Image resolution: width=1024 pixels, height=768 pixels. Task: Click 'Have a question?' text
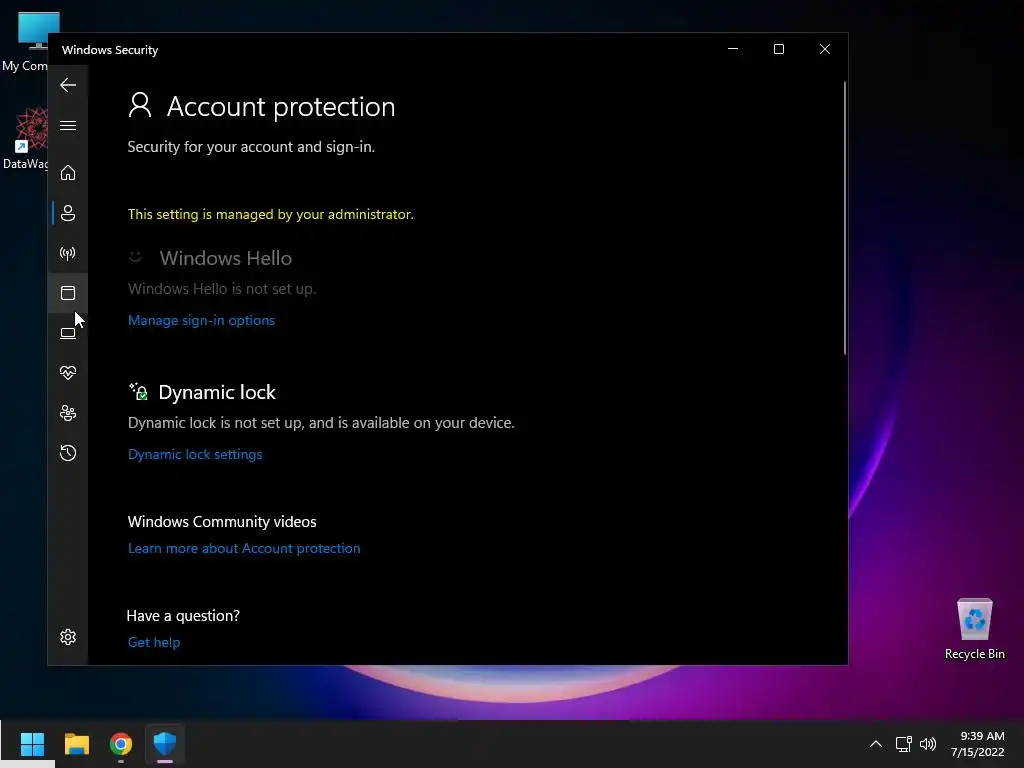(183, 616)
